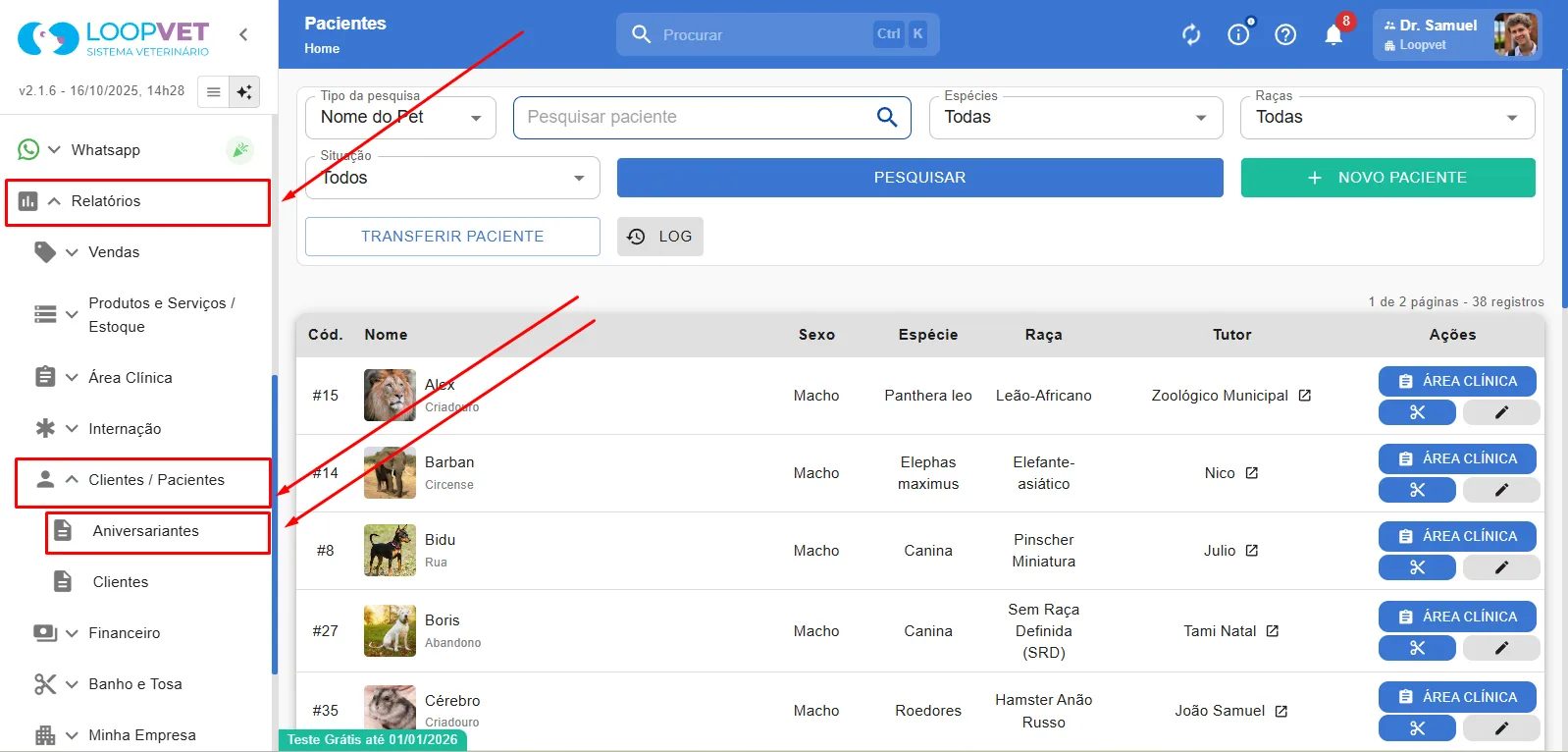Open the Zoológico Municipal tutor external link icon
Screen dimensions: 1568x752
coord(1305,396)
